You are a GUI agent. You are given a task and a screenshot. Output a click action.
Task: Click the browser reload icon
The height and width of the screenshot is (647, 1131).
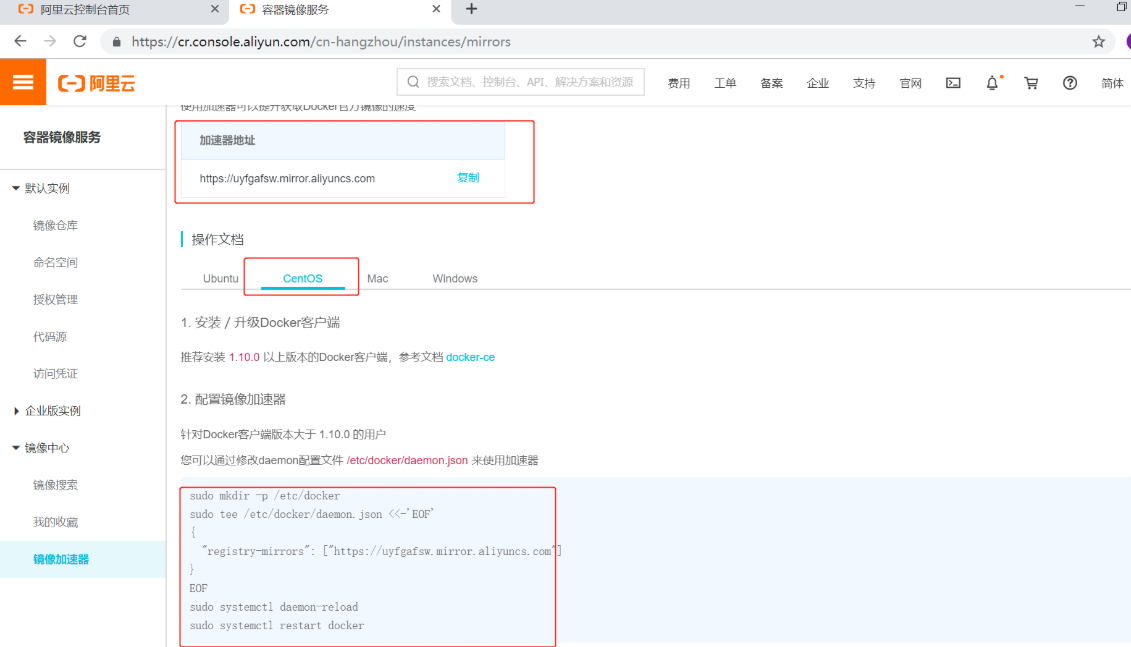(80, 41)
